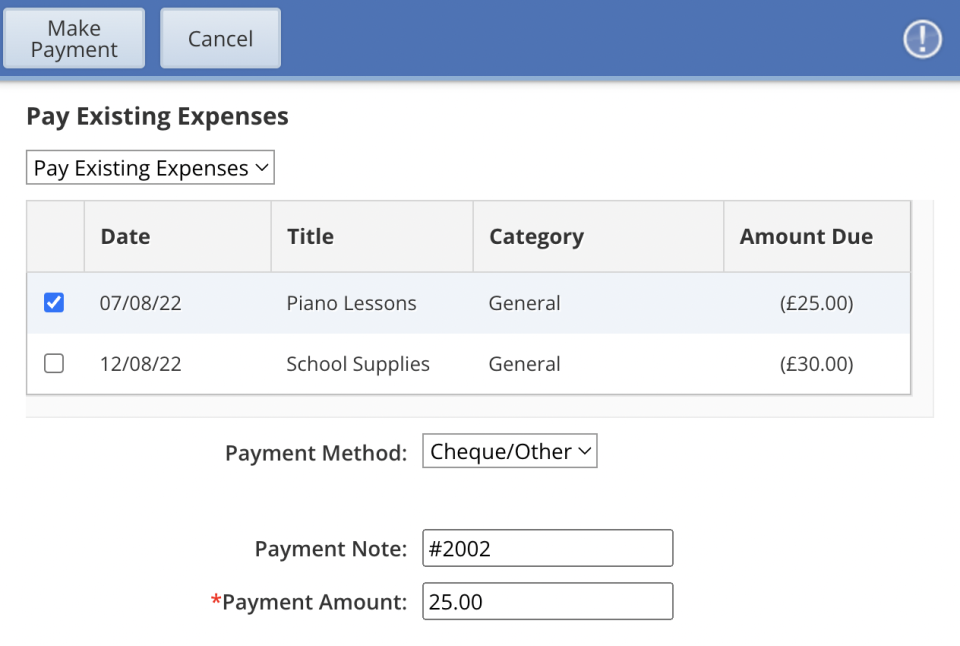The image size is (960, 646).
Task: Click the Title column header
Action: 309,236
